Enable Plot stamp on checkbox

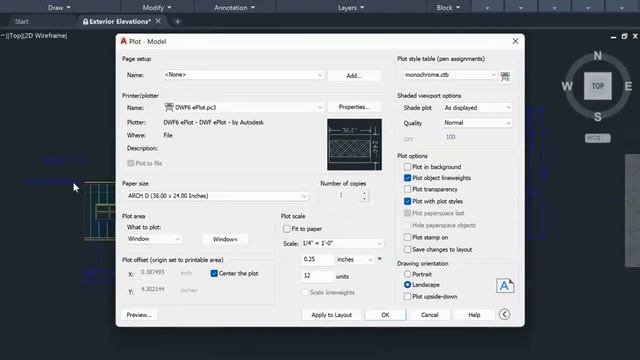pyautogui.click(x=407, y=237)
